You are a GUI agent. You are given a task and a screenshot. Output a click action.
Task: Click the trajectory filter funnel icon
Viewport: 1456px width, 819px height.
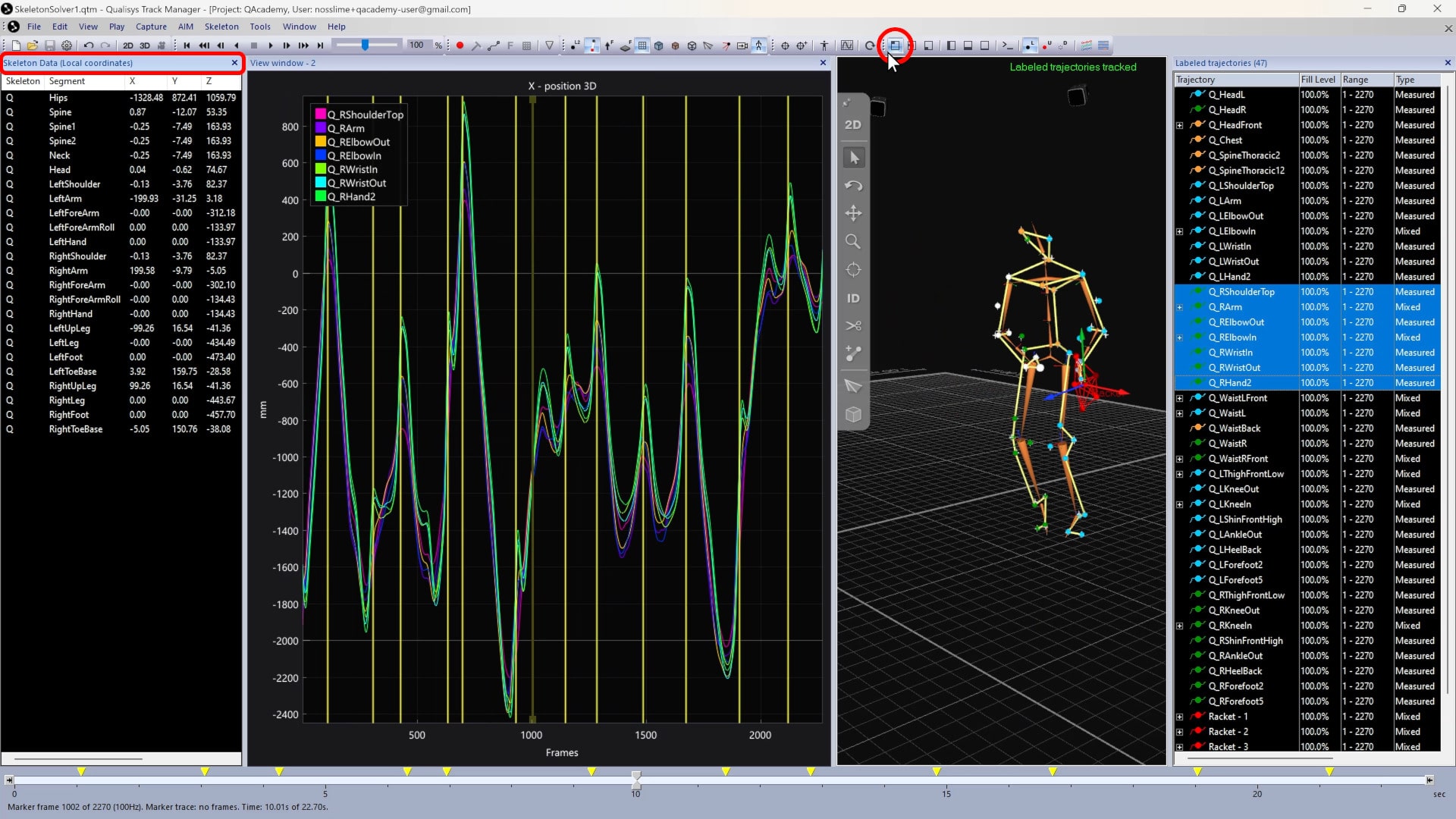point(550,45)
